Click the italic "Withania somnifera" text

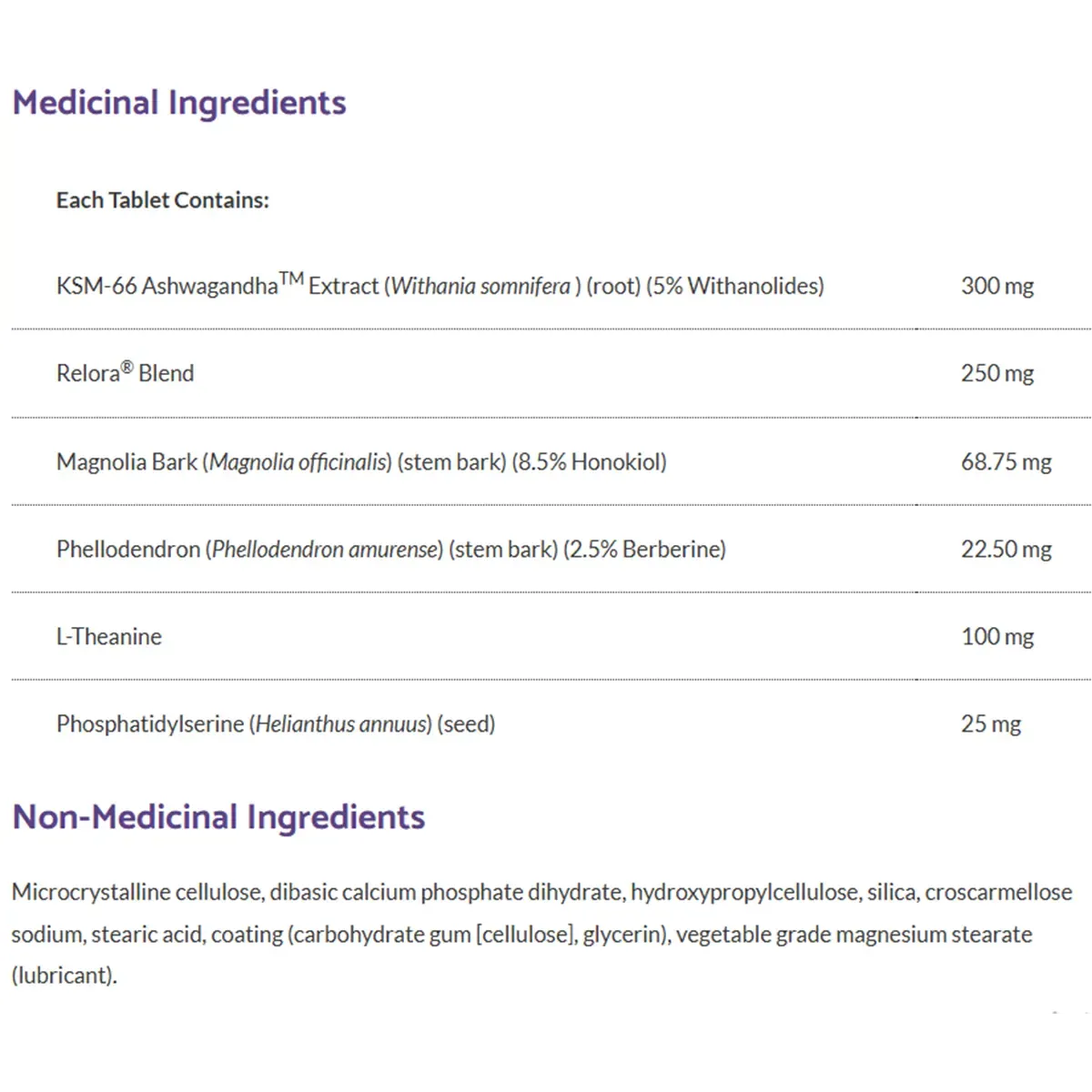tap(480, 287)
